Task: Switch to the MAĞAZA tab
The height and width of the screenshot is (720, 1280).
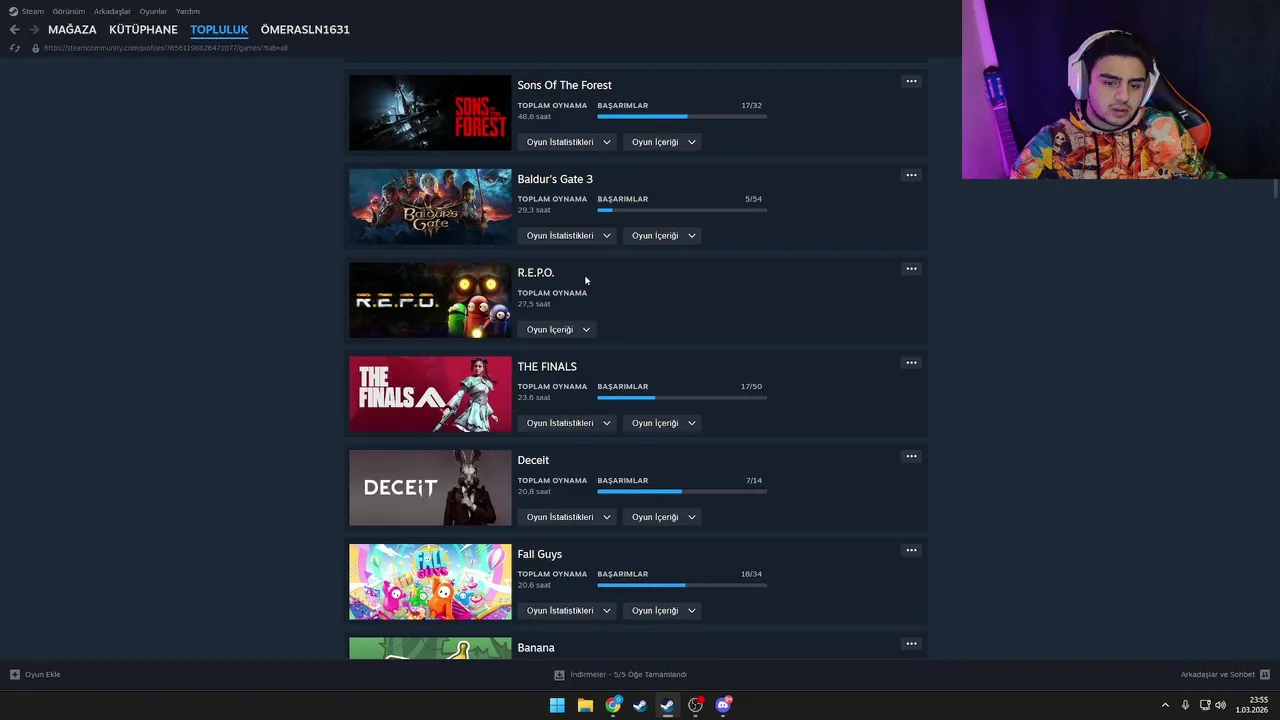Action: pos(72,30)
